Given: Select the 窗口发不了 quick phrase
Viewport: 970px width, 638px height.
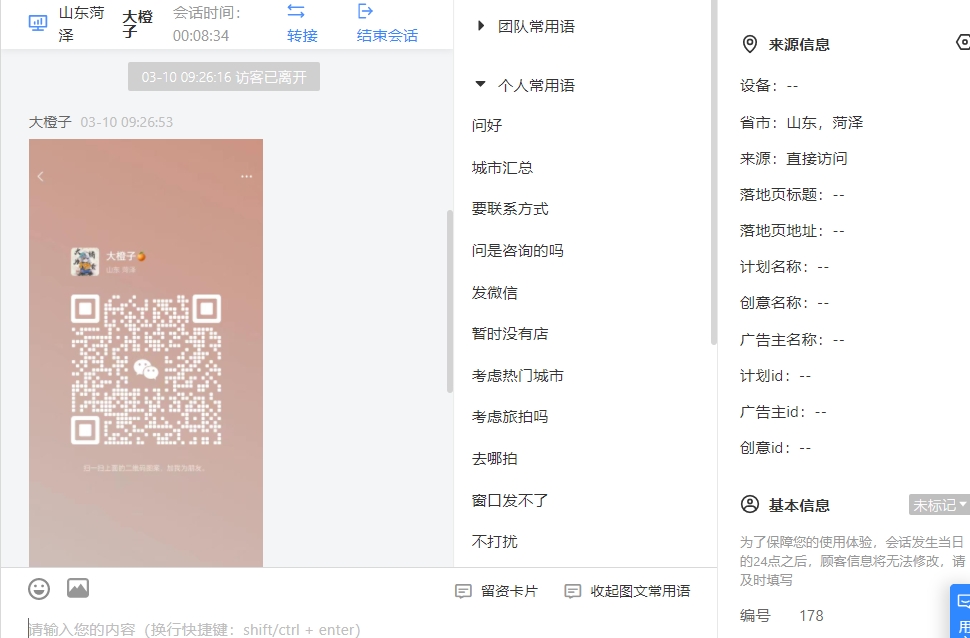Looking at the screenshot, I should [x=510, y=500].
